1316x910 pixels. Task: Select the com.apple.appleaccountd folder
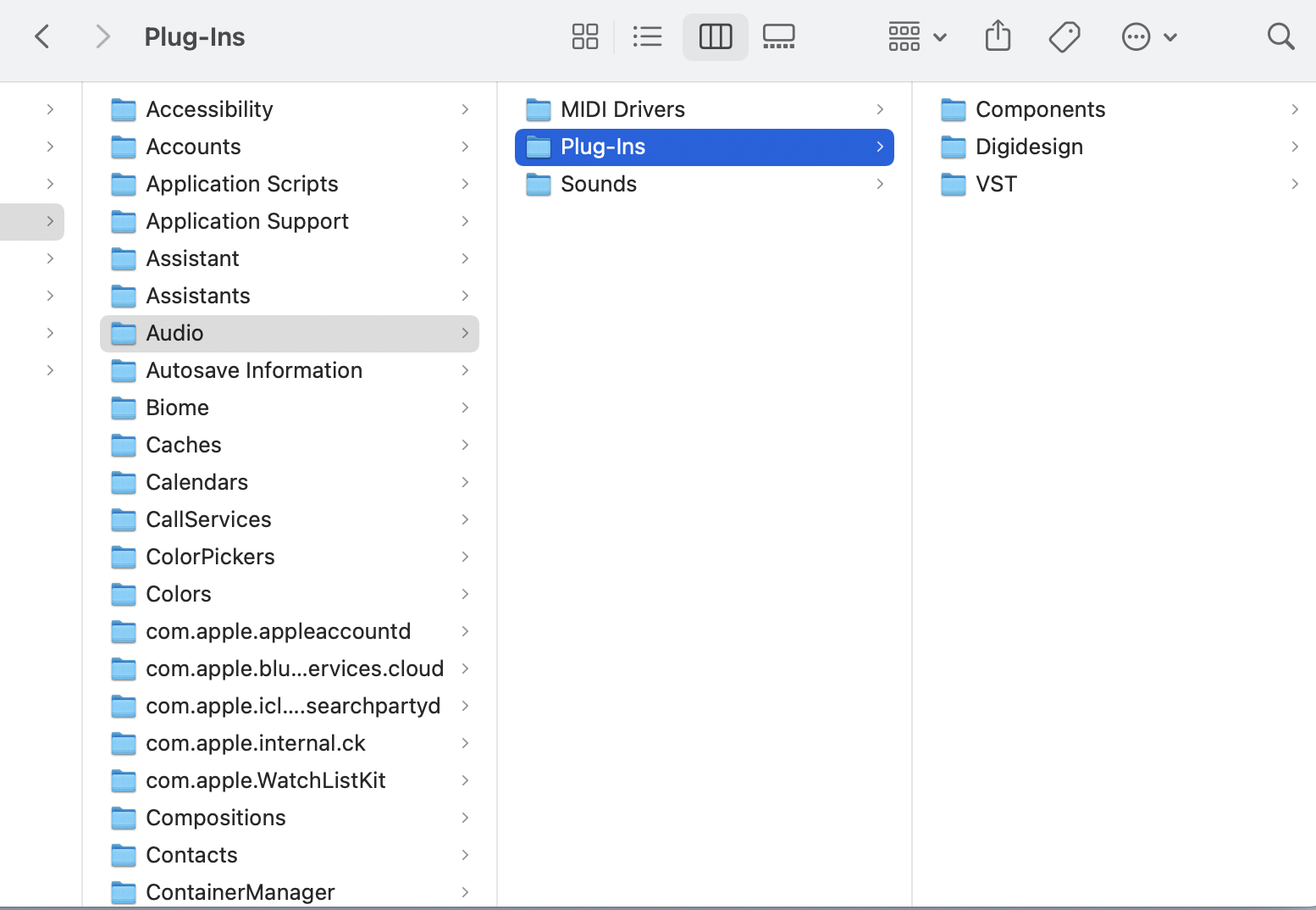[x=290, y=631]
